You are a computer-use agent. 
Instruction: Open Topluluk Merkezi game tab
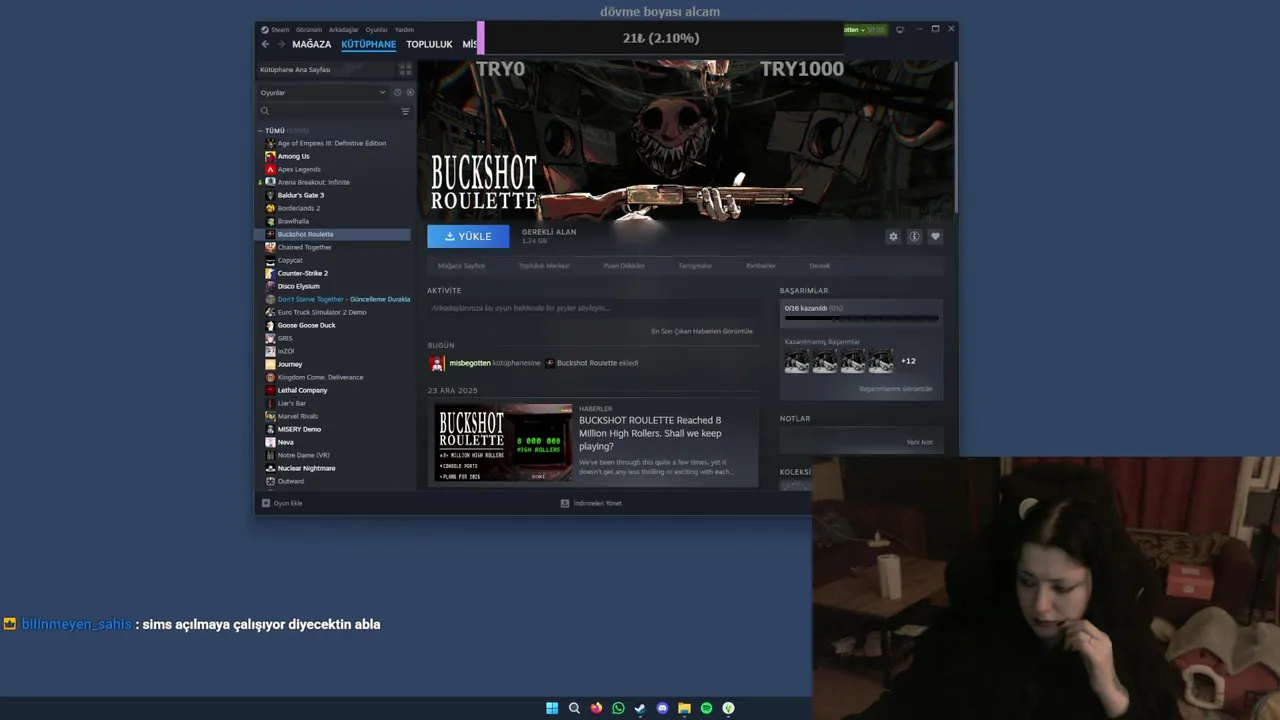coord(544,266)
